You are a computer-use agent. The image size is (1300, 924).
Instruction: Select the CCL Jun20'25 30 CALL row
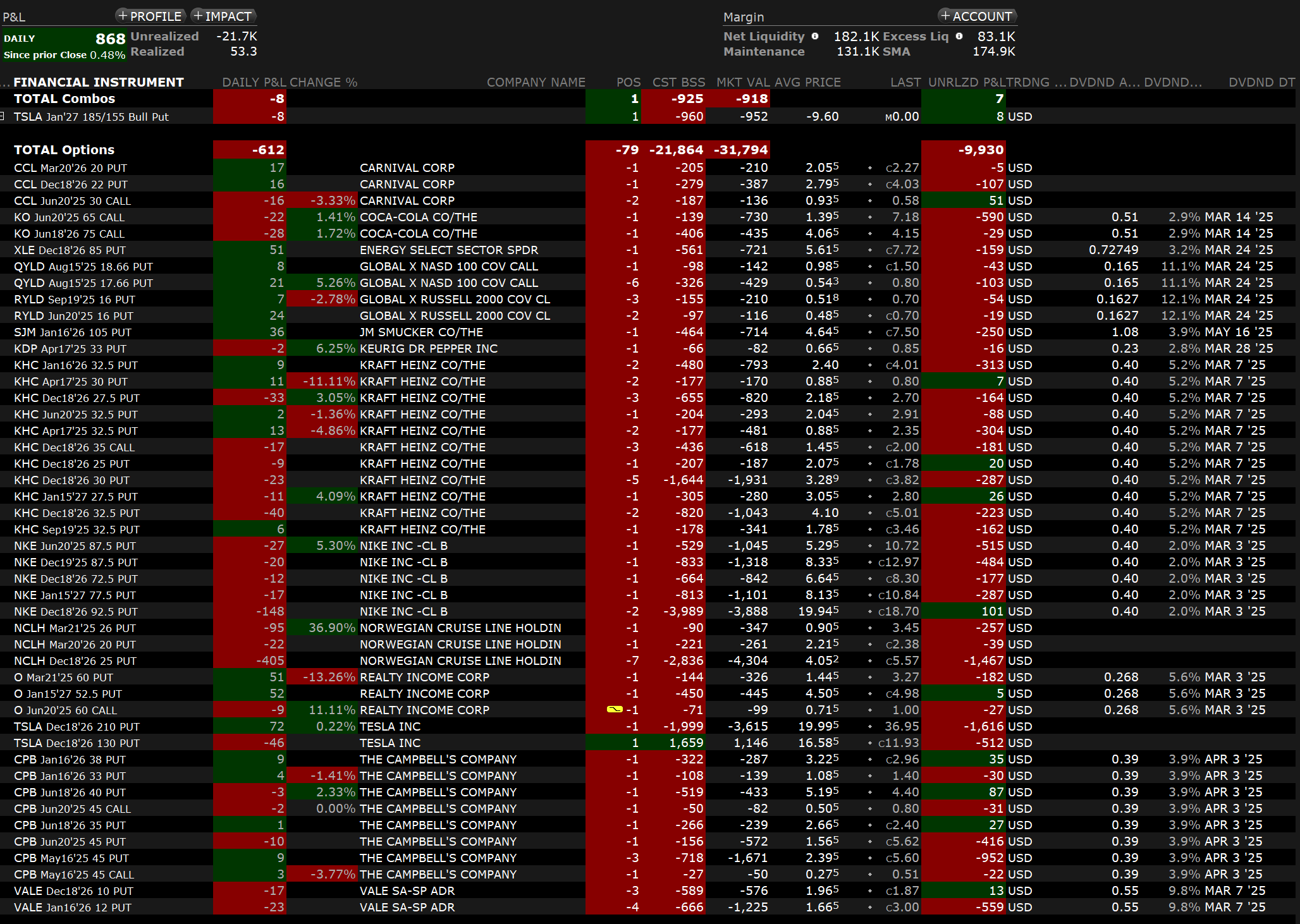647,200
